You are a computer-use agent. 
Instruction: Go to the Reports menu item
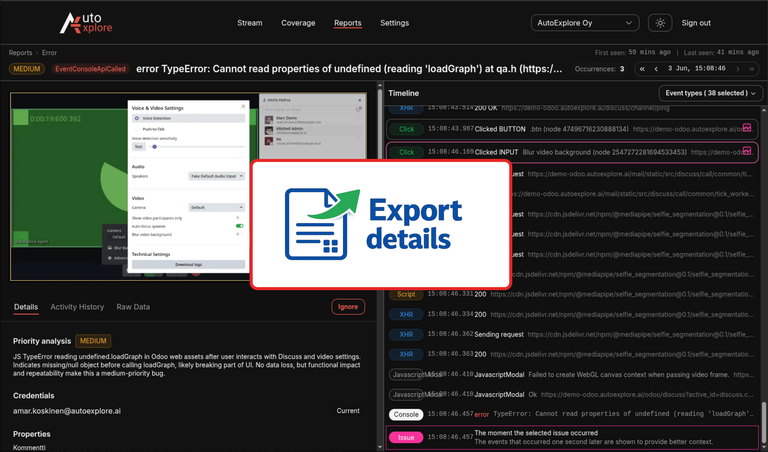348,23
